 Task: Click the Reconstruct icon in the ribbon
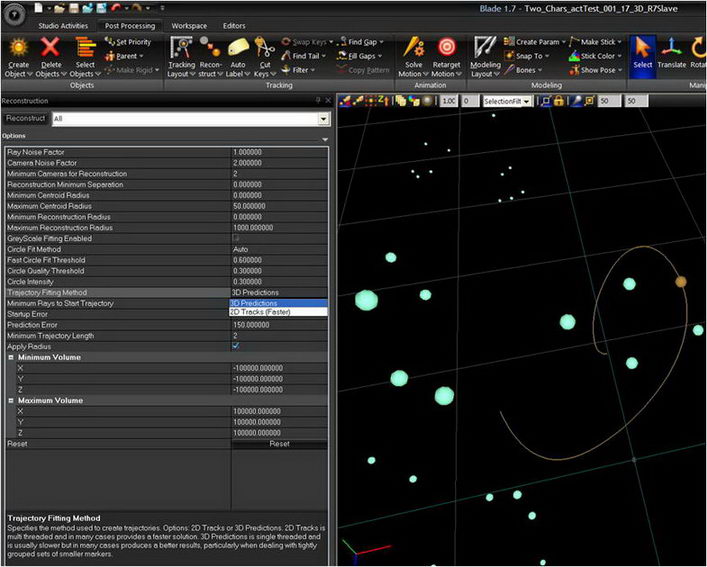click(210, 47)
